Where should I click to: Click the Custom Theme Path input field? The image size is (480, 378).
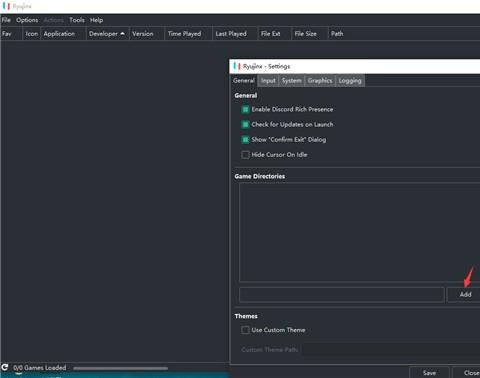point(391,350)
